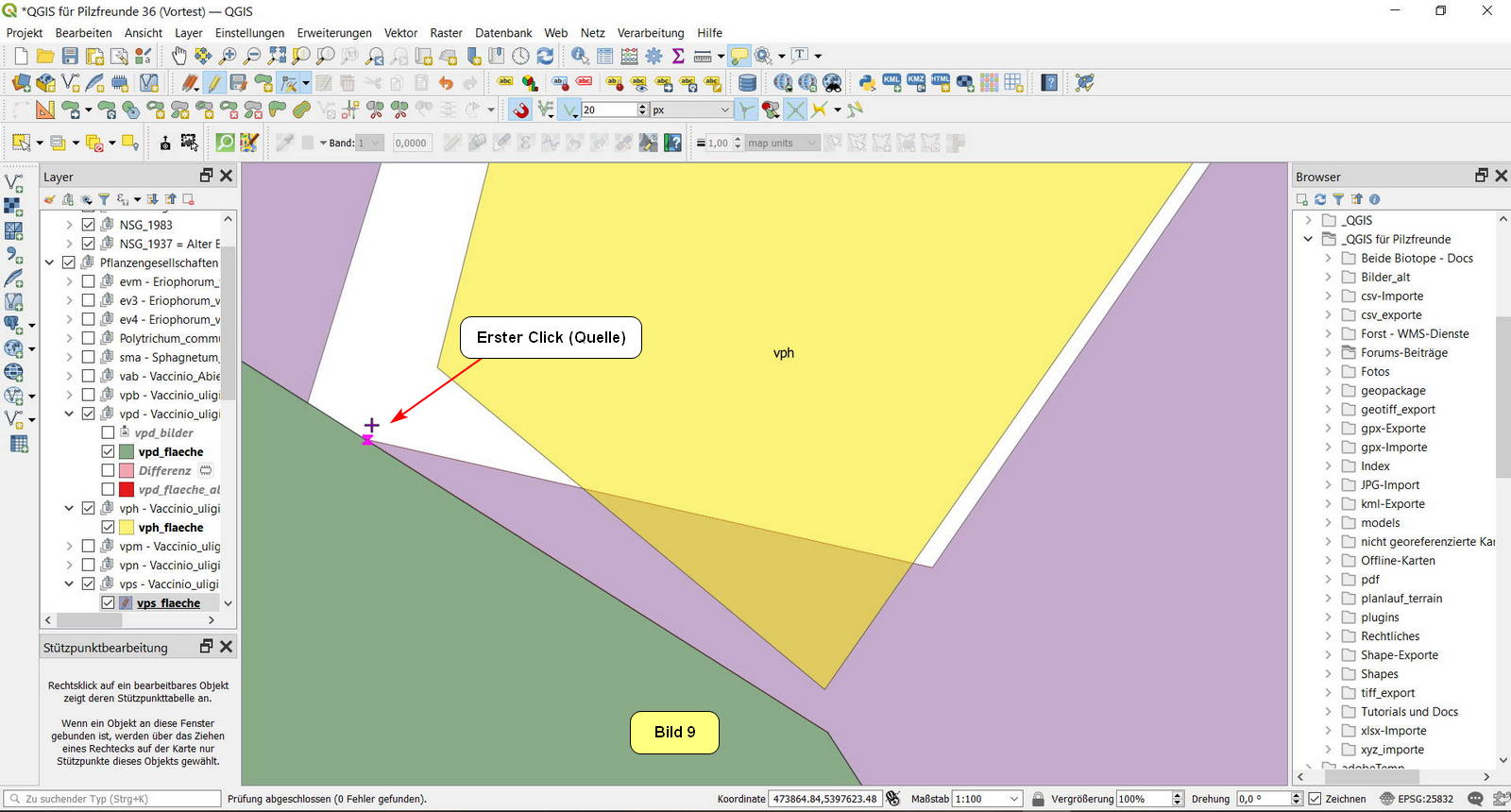Open the Vektor menu
Screen dimensions: 1511x812
click(x=400, y=33)
